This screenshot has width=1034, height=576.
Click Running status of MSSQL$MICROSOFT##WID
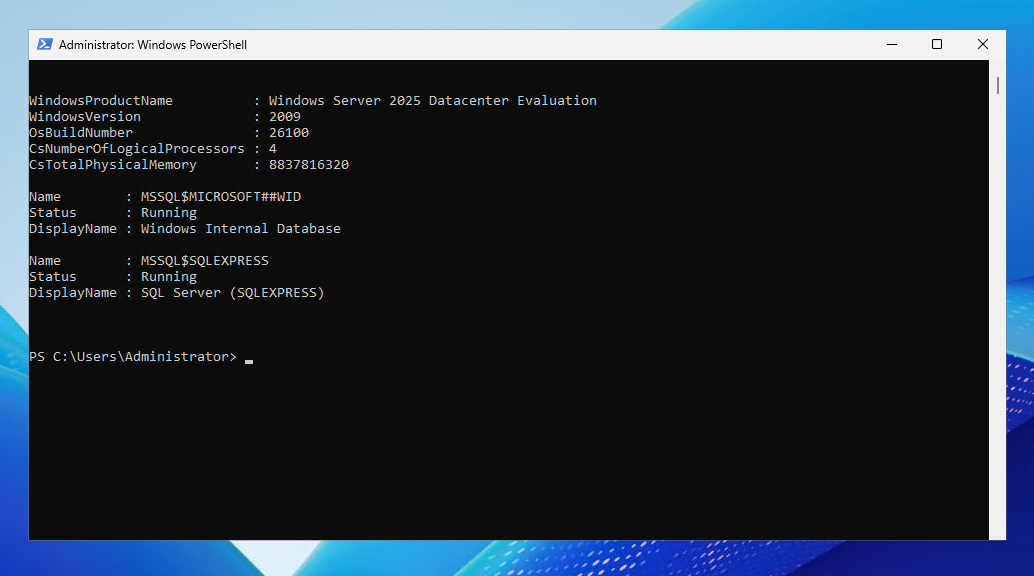tap(169, 213)
